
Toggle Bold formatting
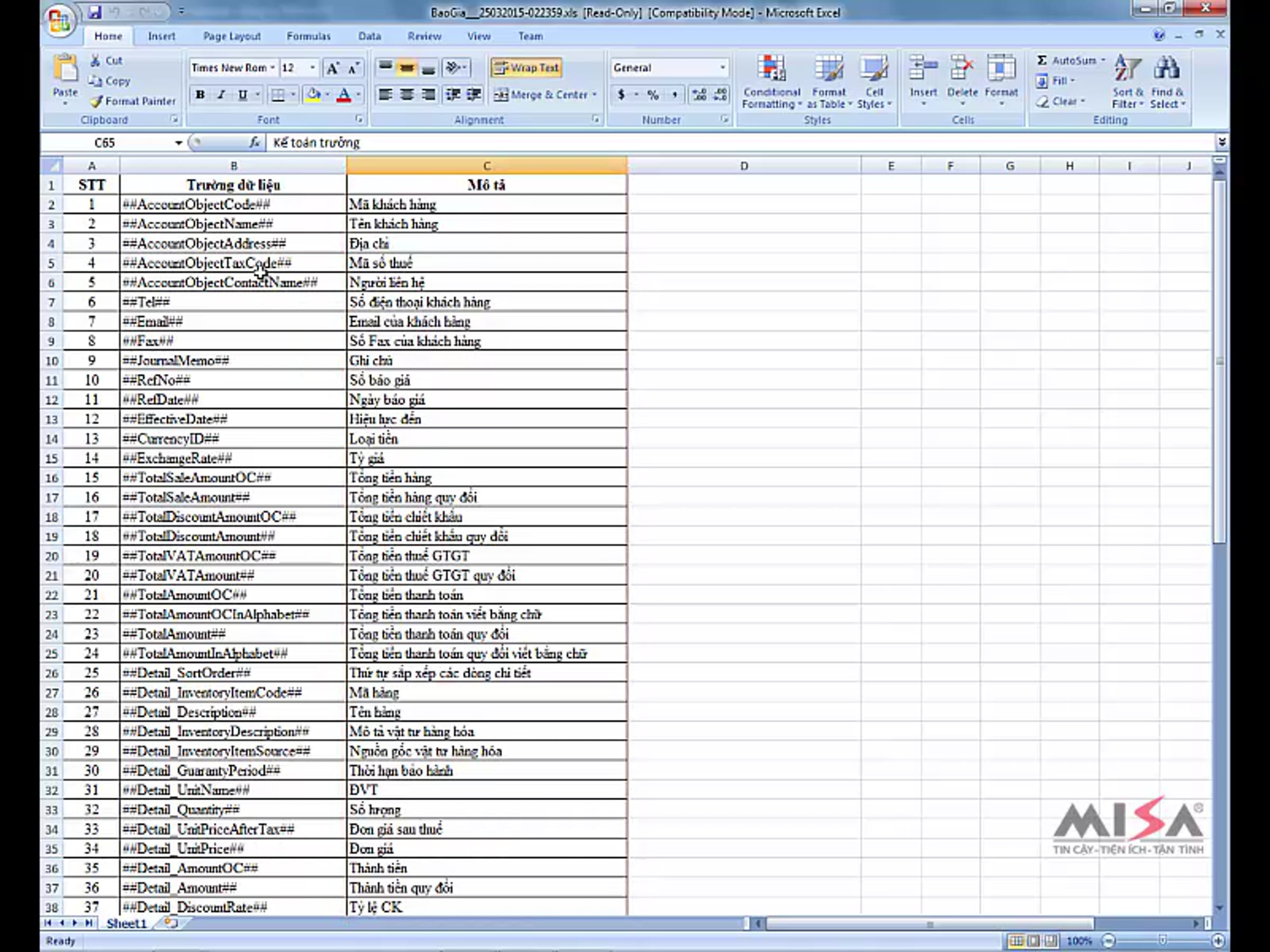click(x=200, y=95)
